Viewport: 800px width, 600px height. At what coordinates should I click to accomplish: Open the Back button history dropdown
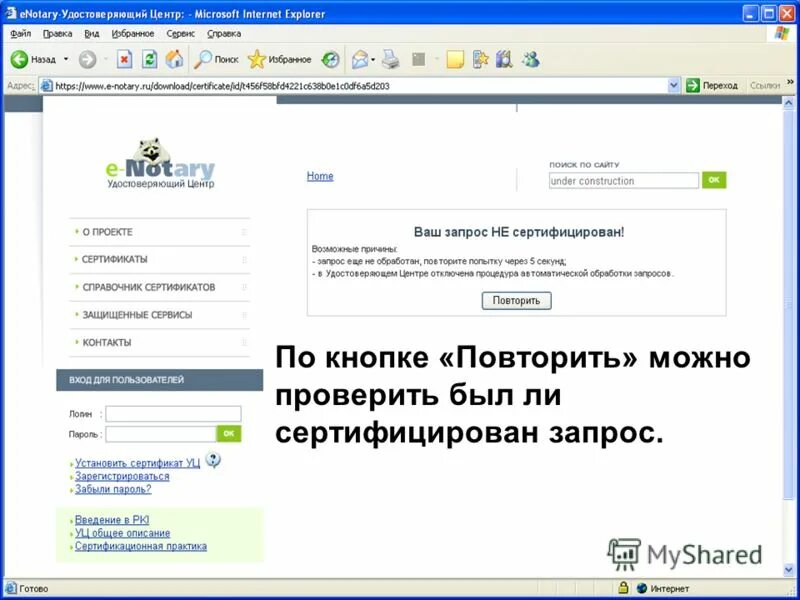(x=64, y=60)
